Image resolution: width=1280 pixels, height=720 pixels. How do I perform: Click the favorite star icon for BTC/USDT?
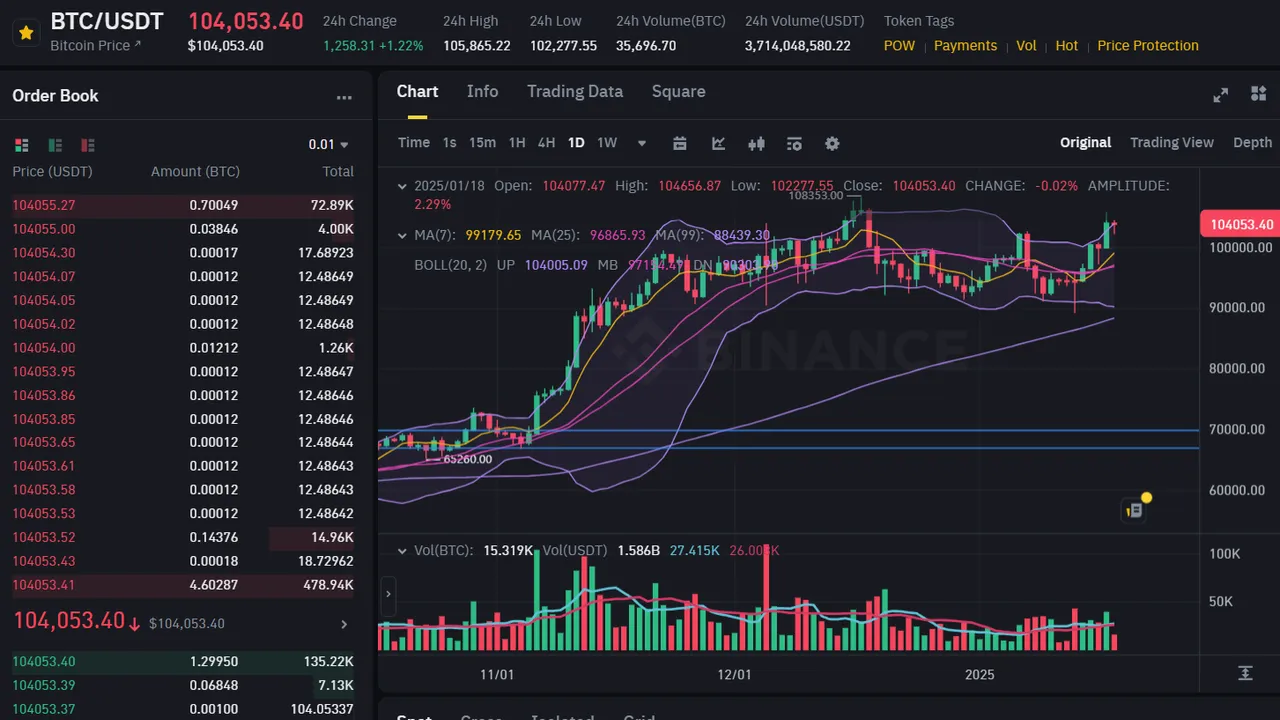(26, 33)
